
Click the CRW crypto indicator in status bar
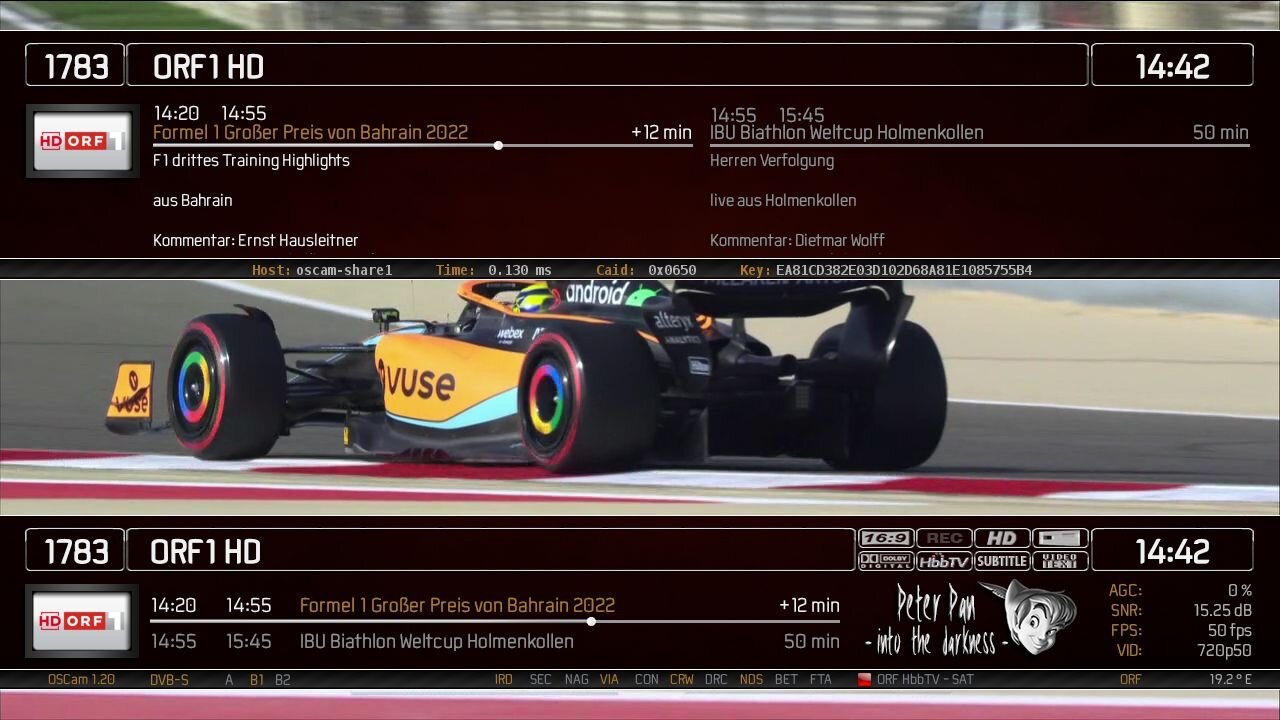[x=681, y=680]
